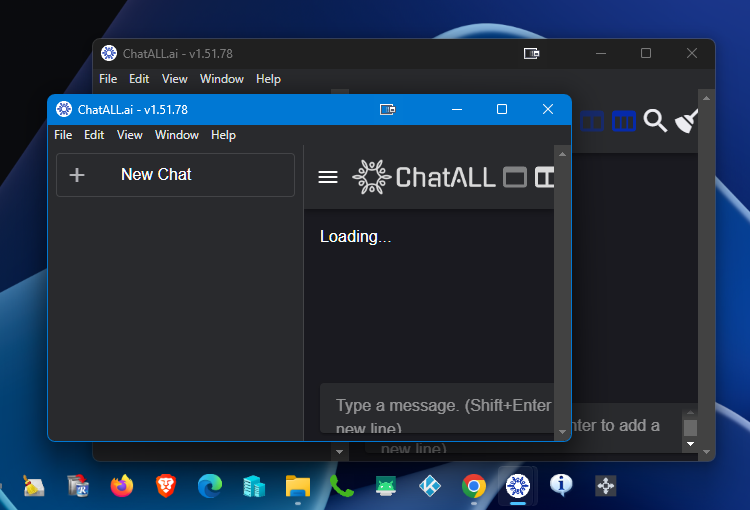Open Microsoft Edge from the taskbar
The width and height of the screenshot is (750, 510).
pos(210,486)
